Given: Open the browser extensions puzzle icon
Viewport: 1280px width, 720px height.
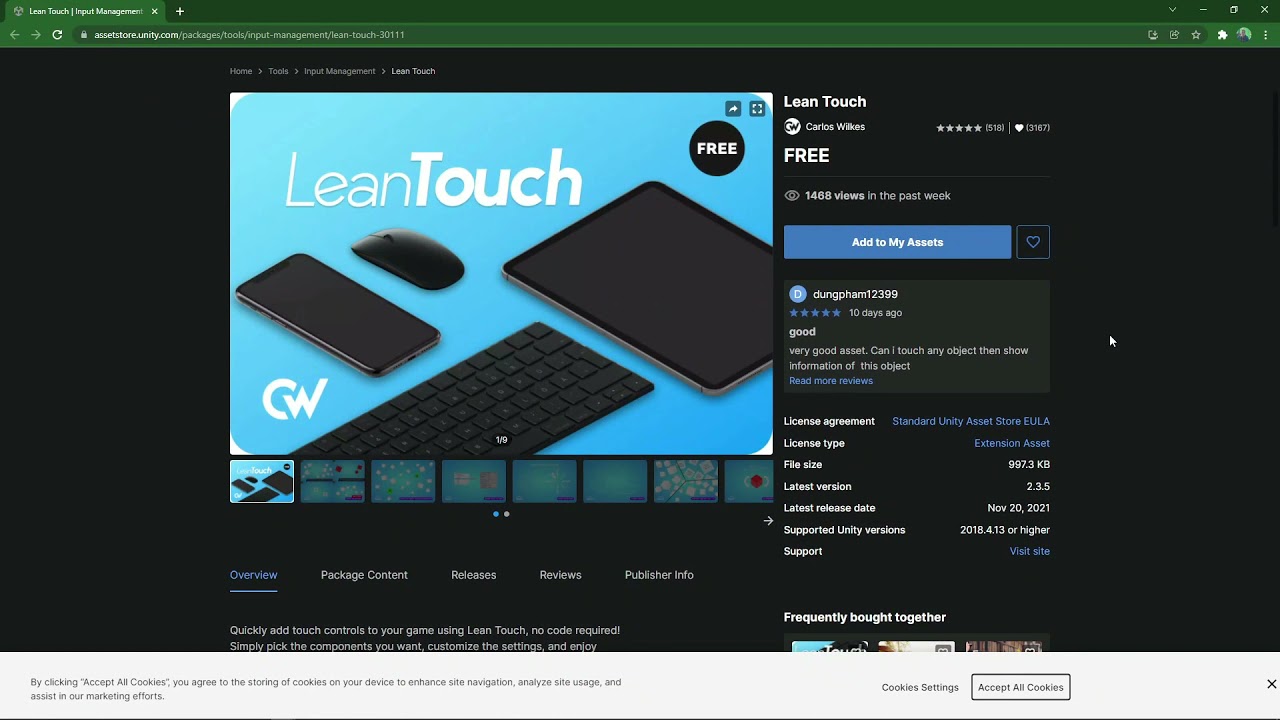Looking at the screenshot, I should (x=1222, y=34).
